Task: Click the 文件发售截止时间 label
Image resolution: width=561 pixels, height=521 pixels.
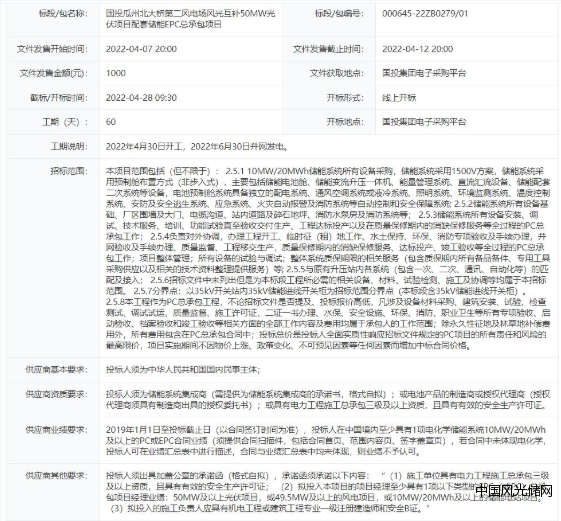Action: 328,49
